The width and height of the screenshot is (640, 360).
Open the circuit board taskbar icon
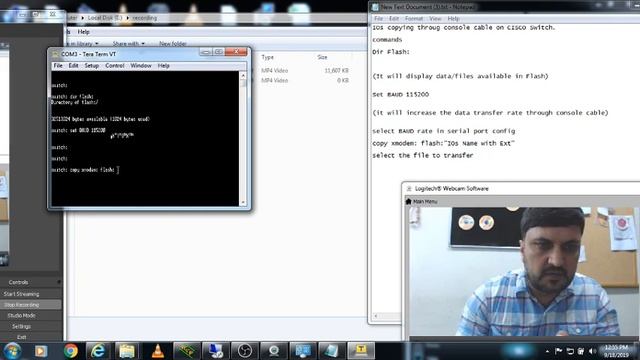pos(186,351)
